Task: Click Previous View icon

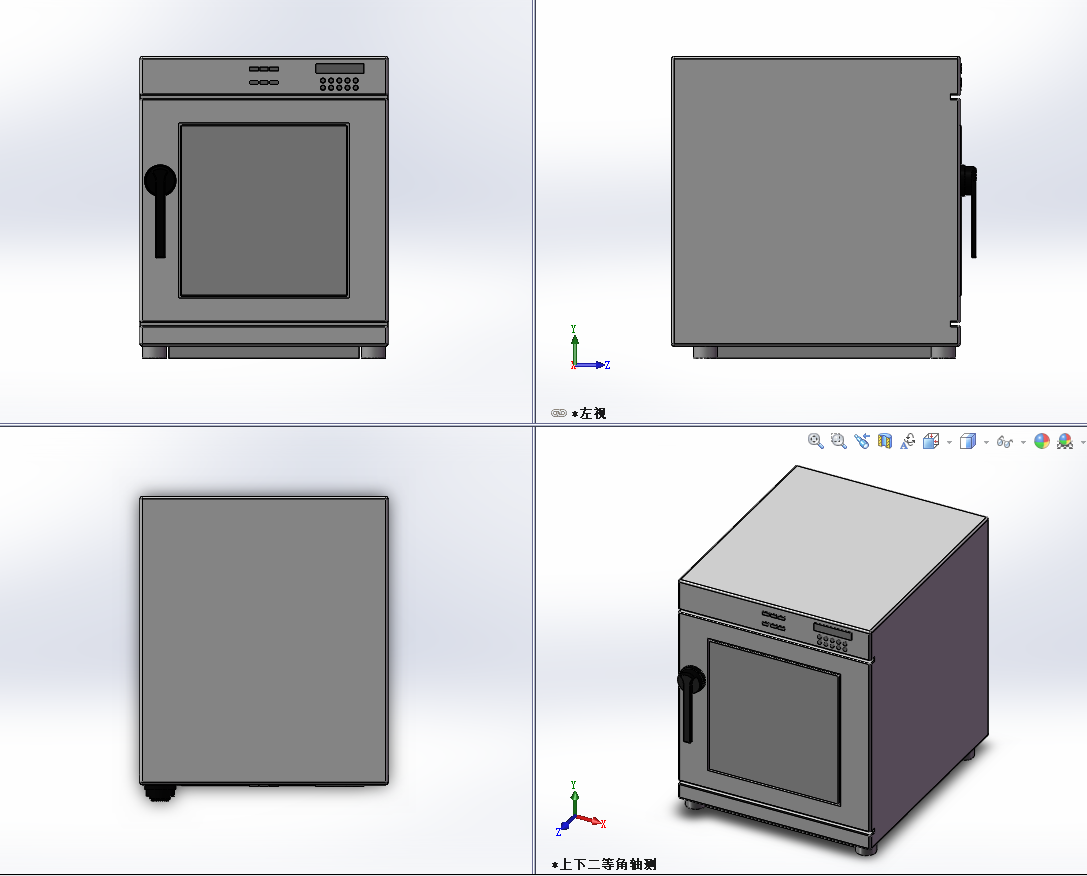Action: click(862, 441)
